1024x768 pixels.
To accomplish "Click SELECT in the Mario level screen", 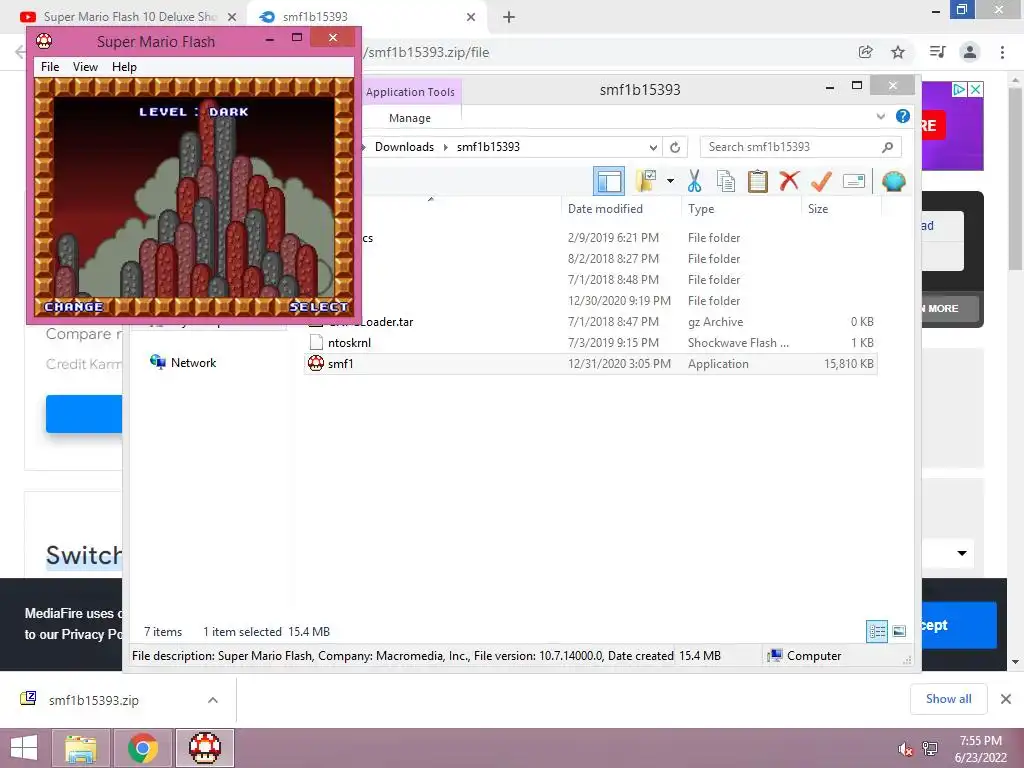I will [x=319, y=307].
